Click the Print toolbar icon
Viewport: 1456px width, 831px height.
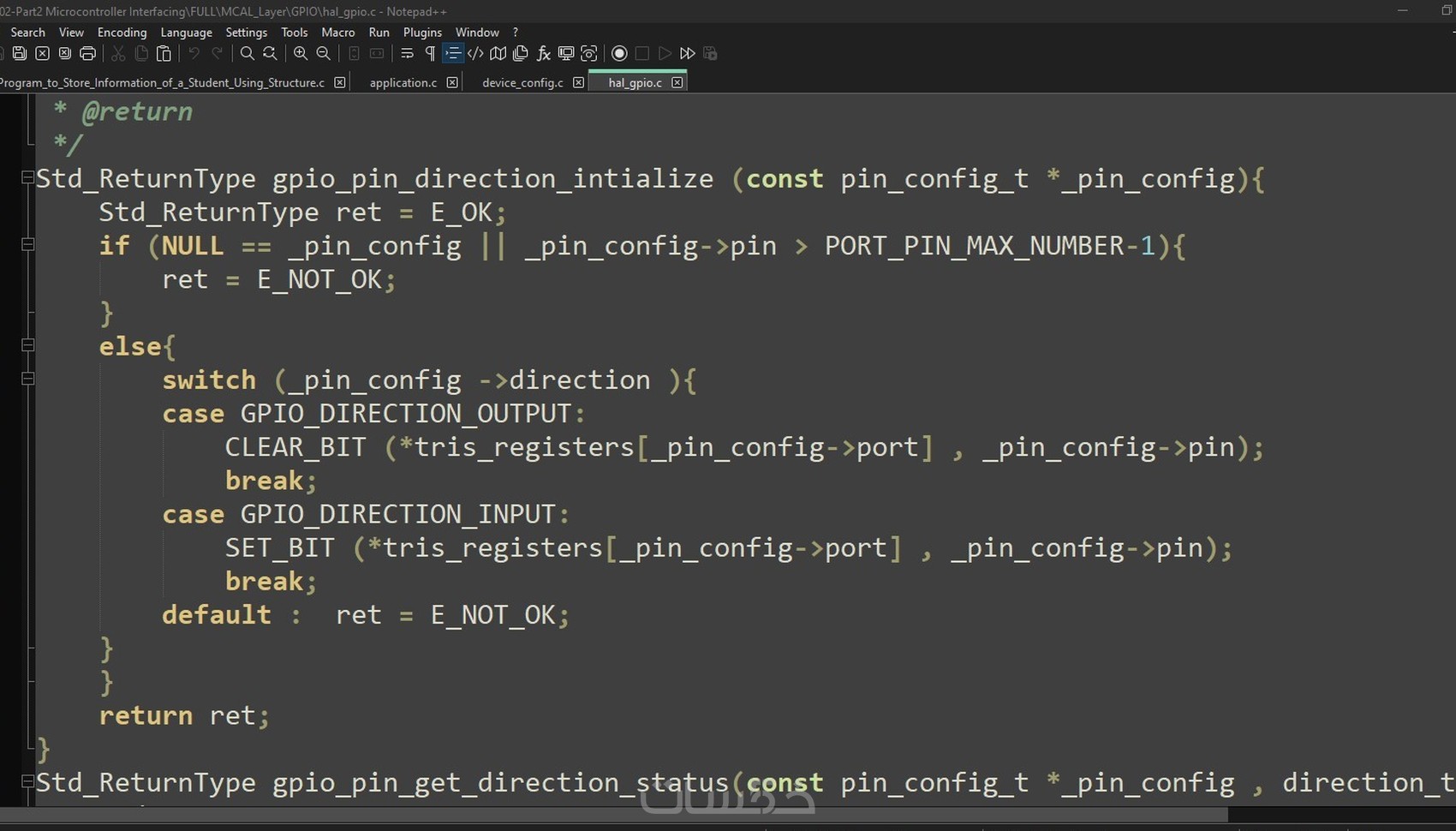click(87, 53)
